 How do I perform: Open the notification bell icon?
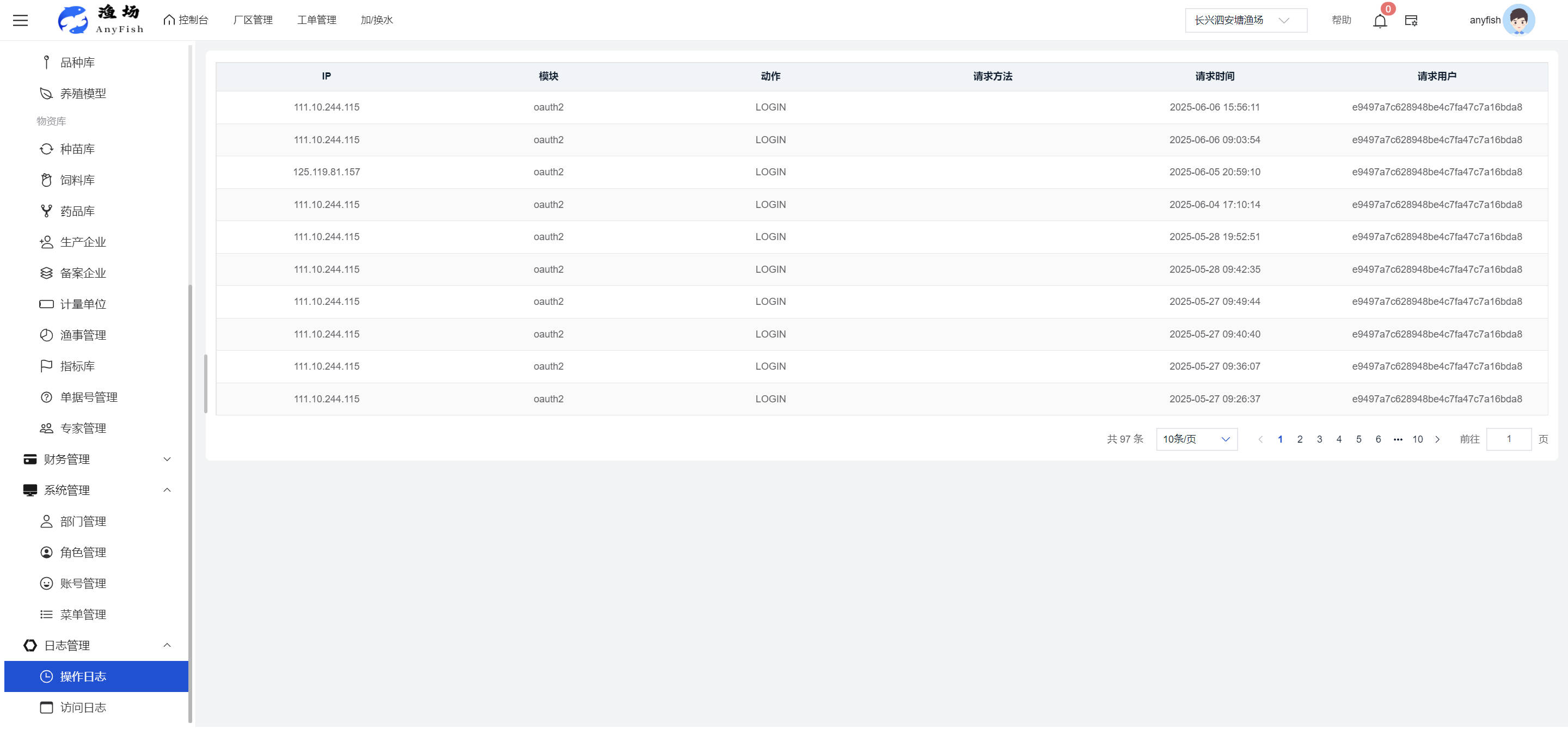click(x=1379, y=21)
